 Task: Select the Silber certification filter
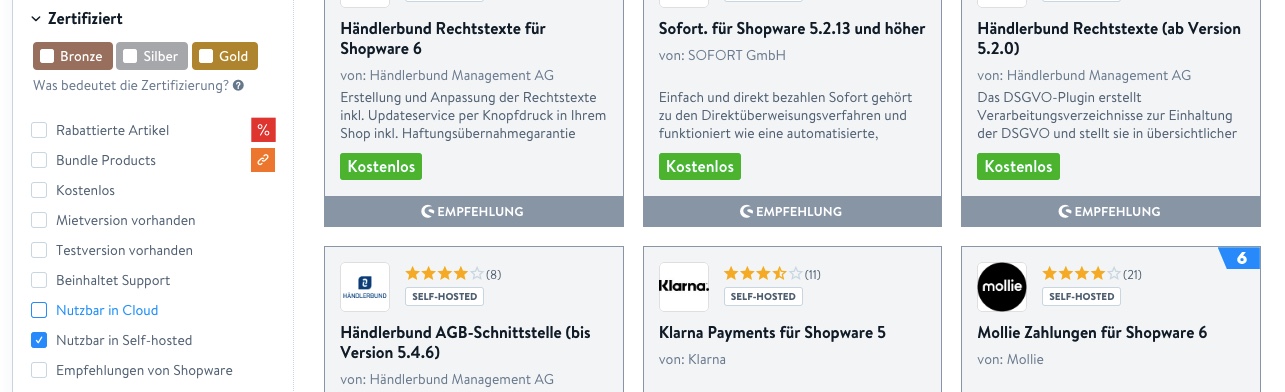pos(152,56)
